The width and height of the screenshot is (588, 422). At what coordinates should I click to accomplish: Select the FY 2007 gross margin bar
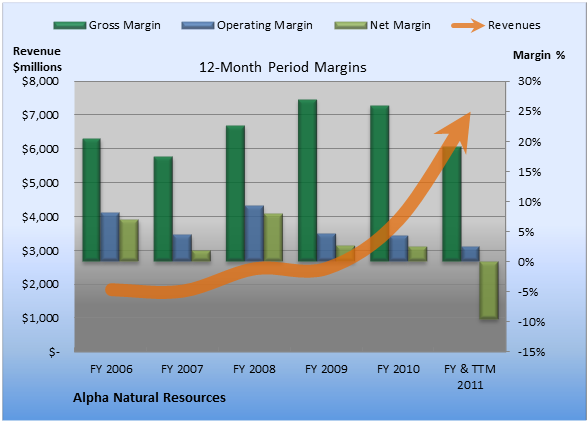(x=164, y=209)
